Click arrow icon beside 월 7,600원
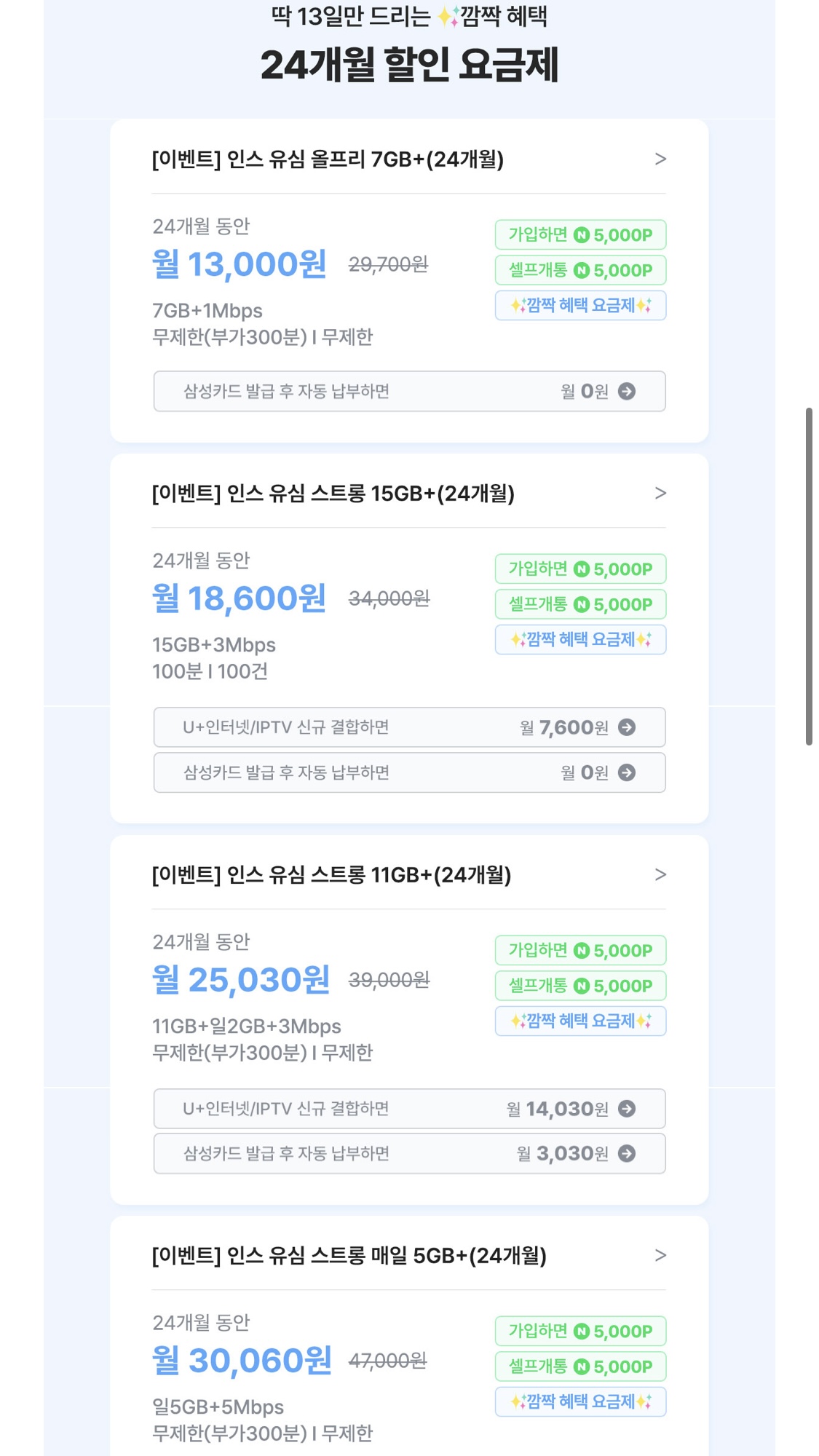The width and height of the screenshot is (819, 1456). pyautogui.click(x=626, y=727)
